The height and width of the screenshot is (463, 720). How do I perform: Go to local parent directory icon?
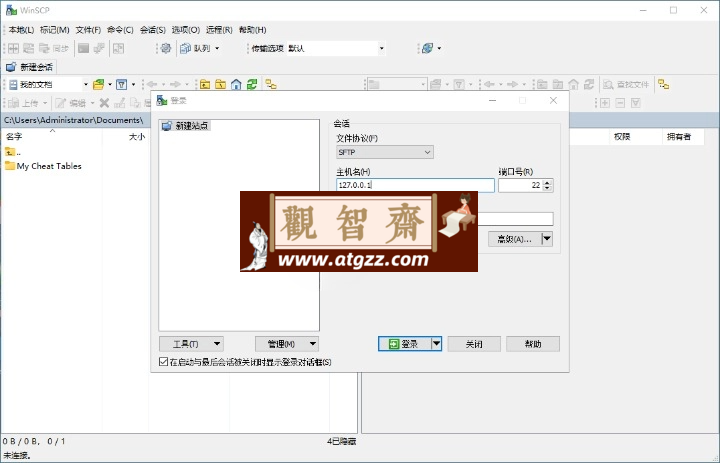205,85
